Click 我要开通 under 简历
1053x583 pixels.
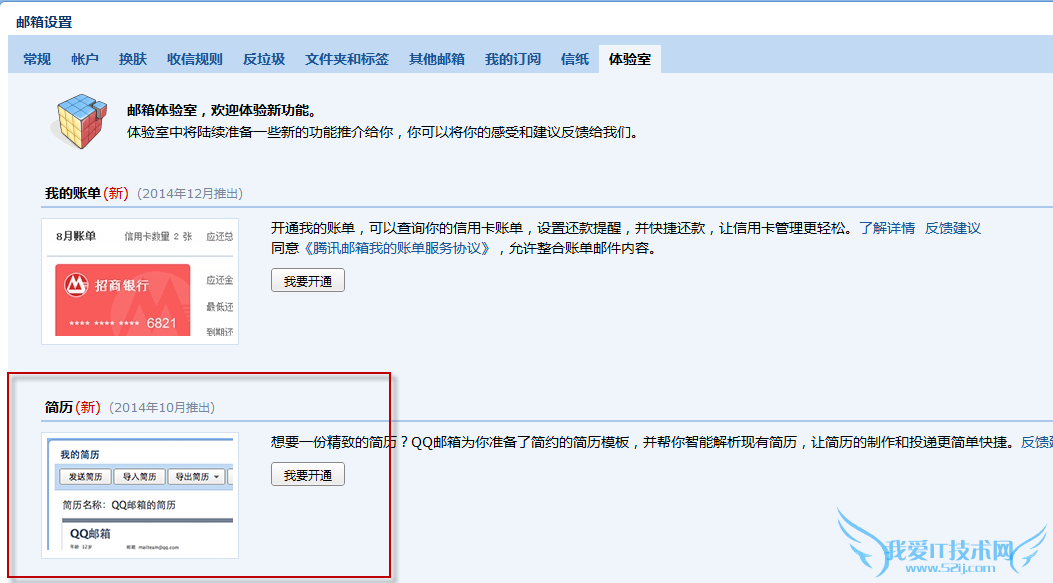point(308,475)
